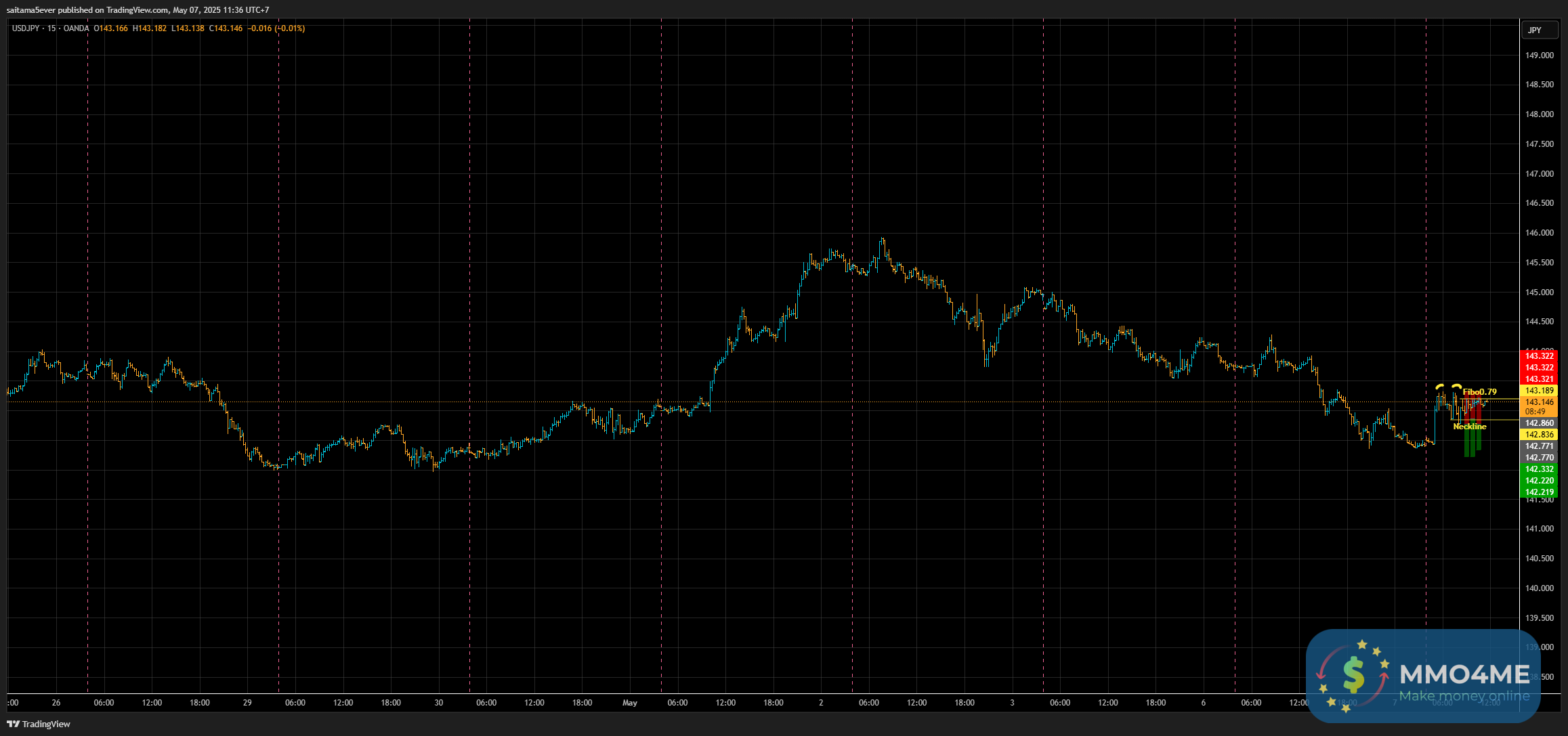This screenshot has width=1568, height=736.
Task: Click the second yellow arc top marker
Action: tap(1456, 386)
